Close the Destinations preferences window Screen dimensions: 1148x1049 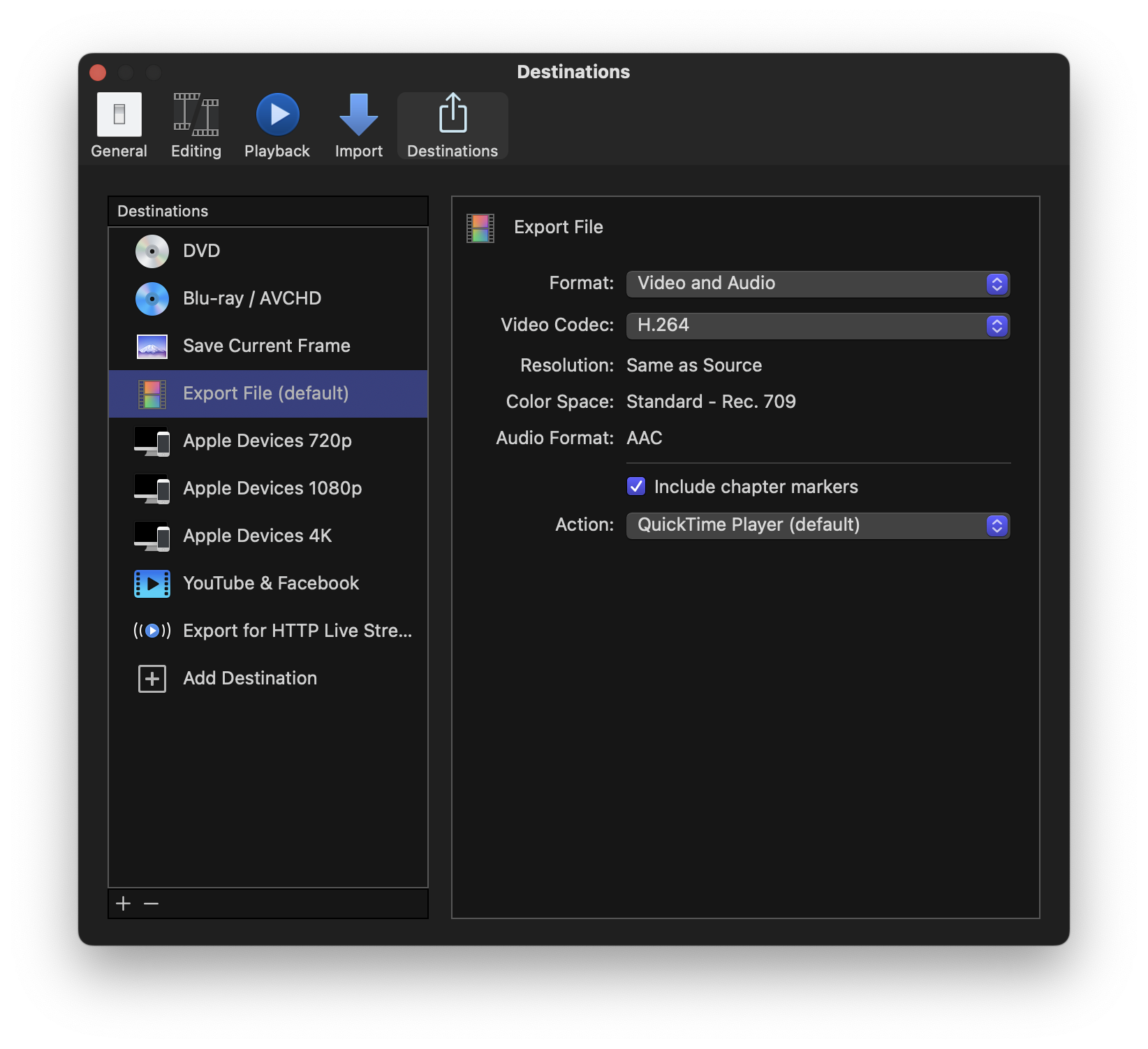click(x=98, y=73)
